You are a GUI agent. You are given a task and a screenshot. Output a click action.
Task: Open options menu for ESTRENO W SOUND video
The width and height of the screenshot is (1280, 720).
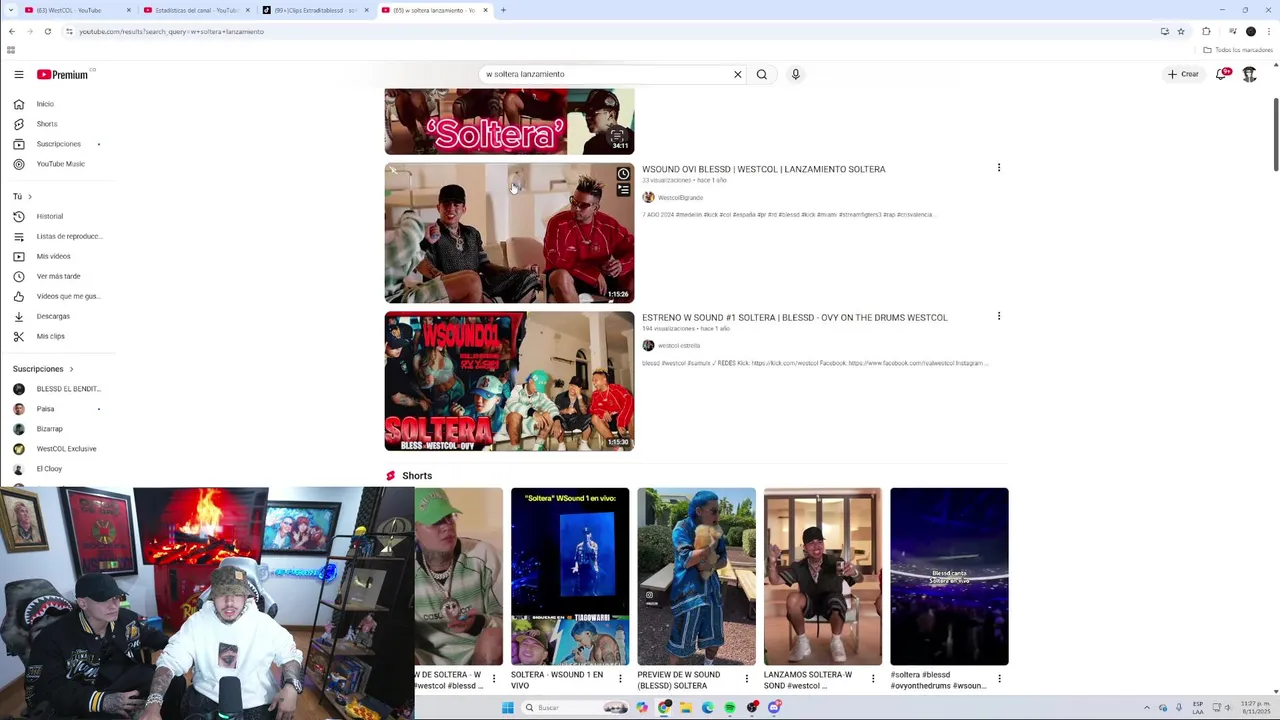pyautogui.click(x=998, y=316)
